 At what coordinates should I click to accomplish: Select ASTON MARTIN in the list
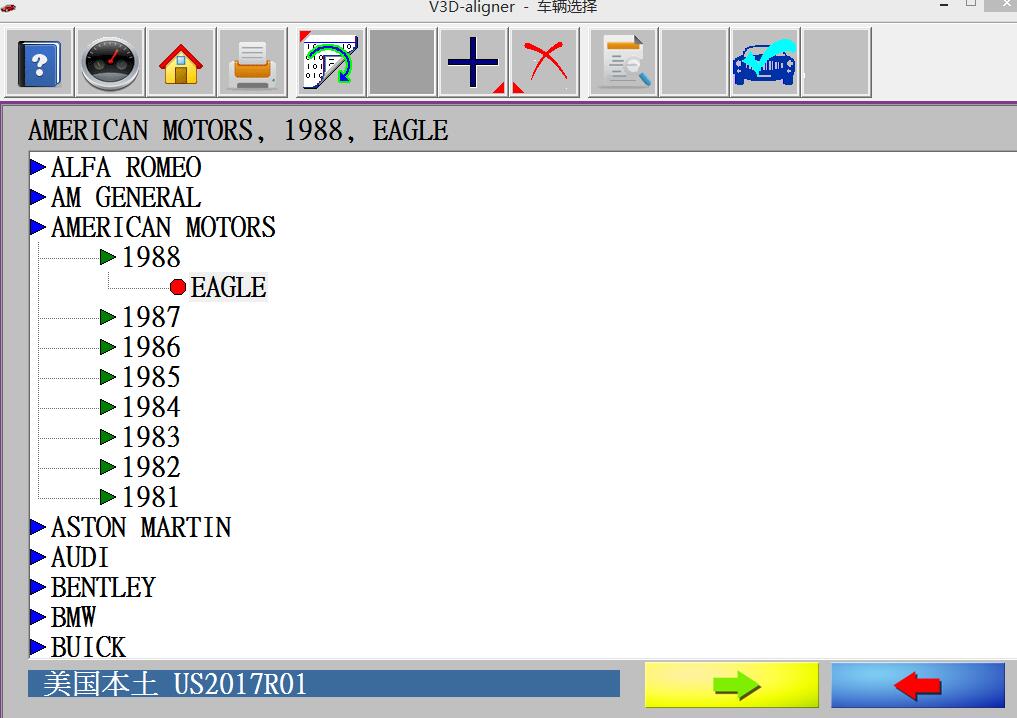pos(140,528)
